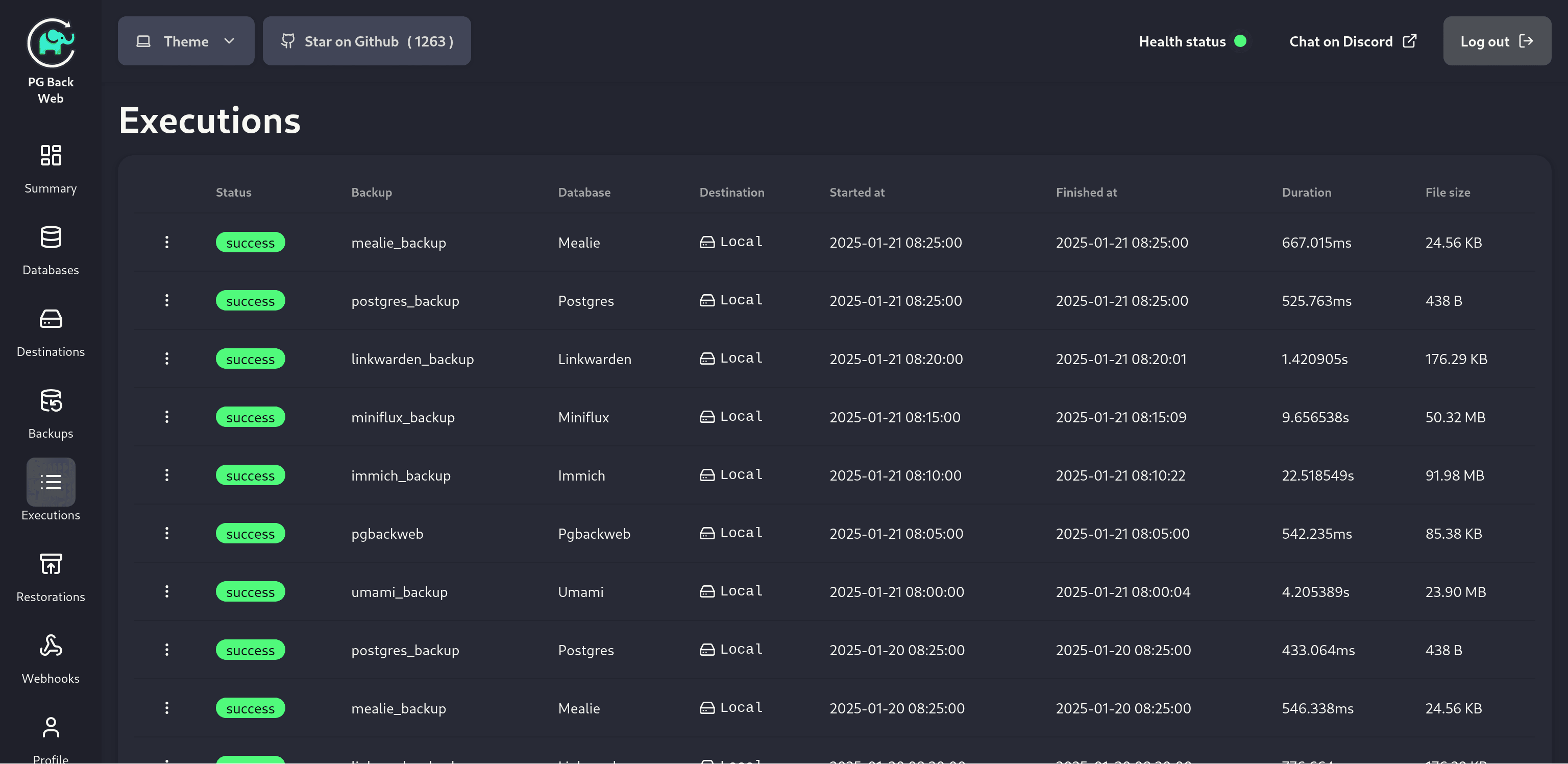Click the Duration column header
The height and width of the screenshot is (764, 1568).
coord(1306,192)
